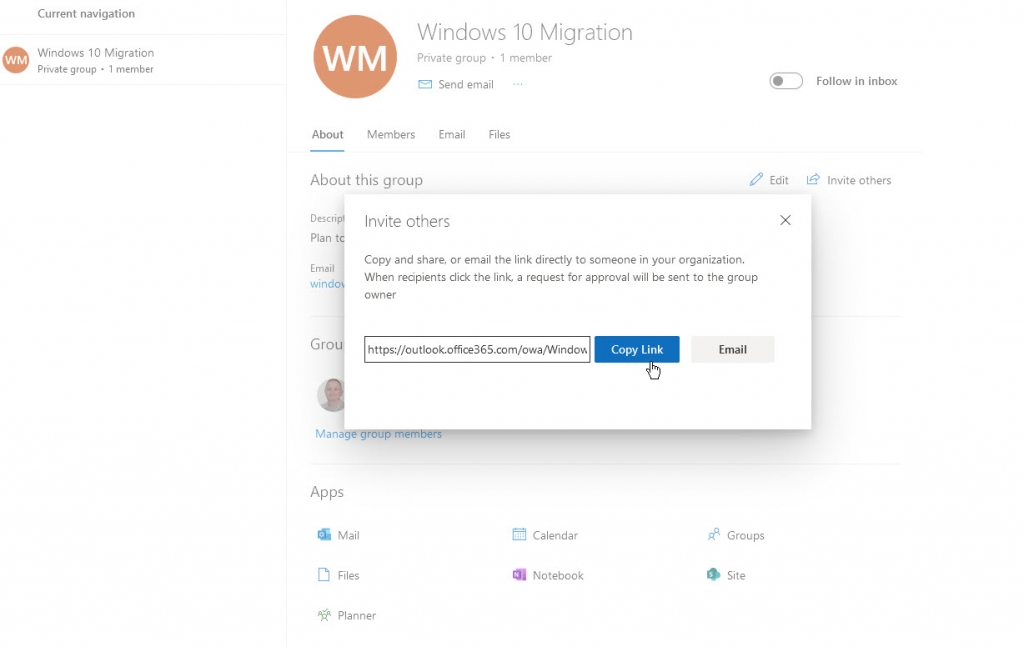Close the Invite others dialog
This screenshot has width=1024, height=647.
(785, 220)
